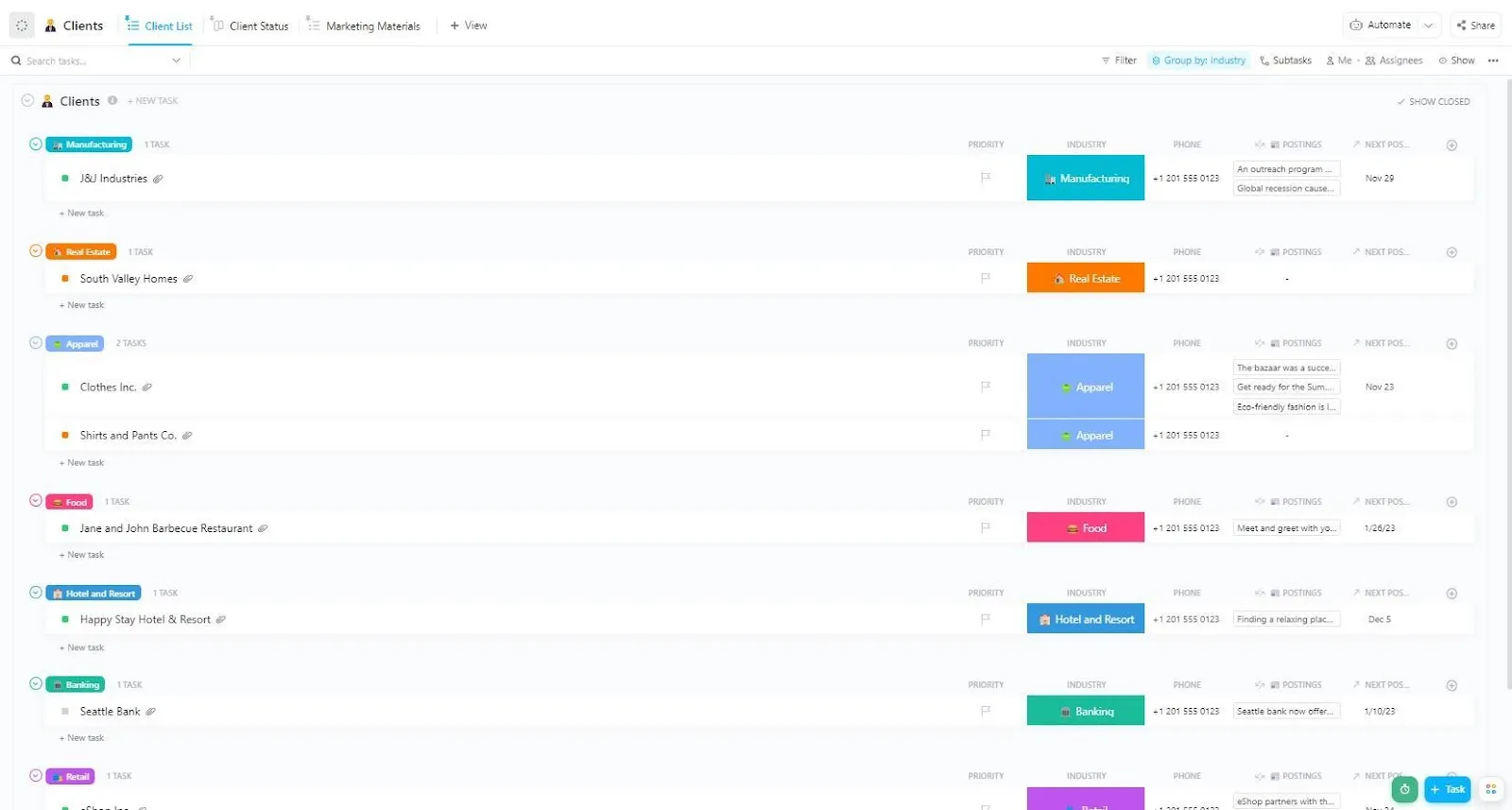1512x810 pixels.
Task: Click the Search tasks input field
Action: pyautogui.click(x=94, y=60)
